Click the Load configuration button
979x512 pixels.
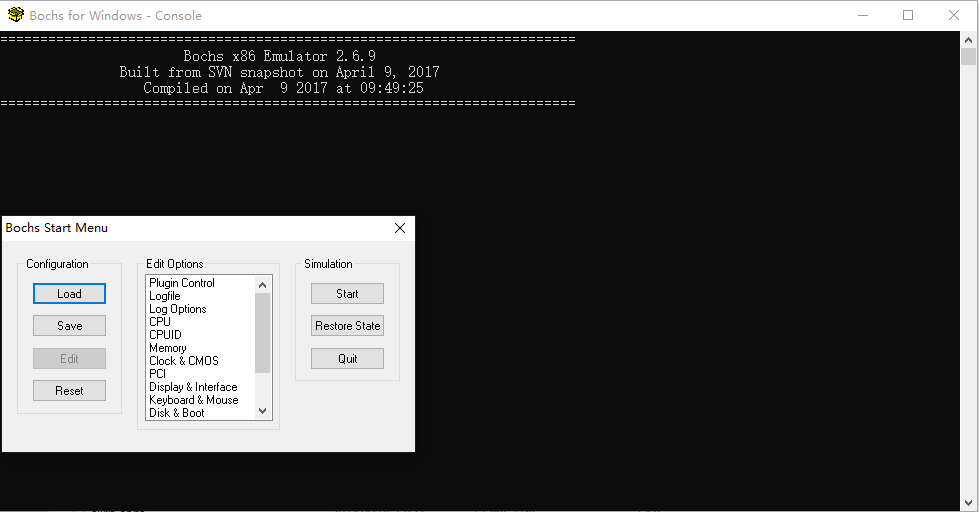coord(69,293)
